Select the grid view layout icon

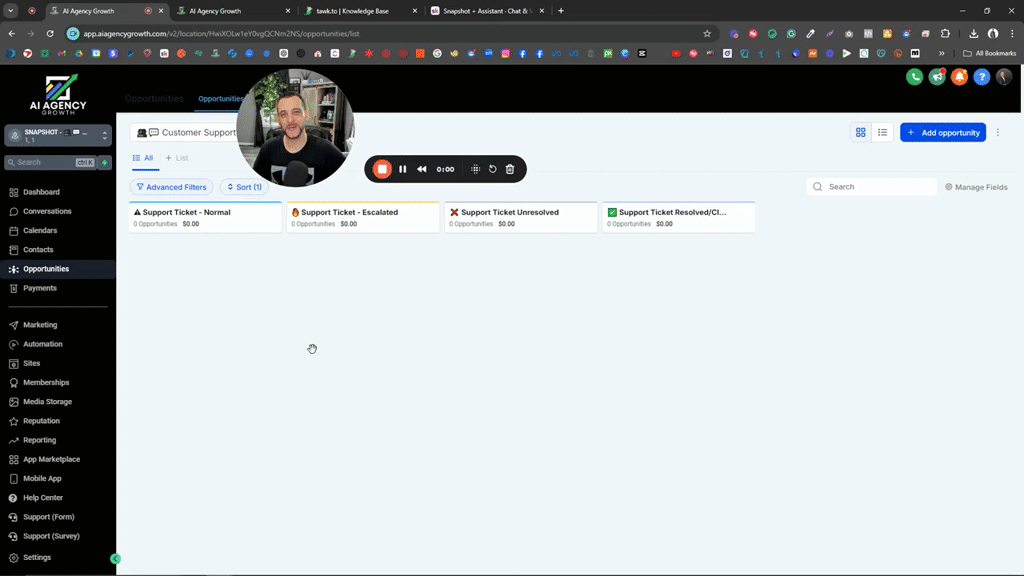861,132
